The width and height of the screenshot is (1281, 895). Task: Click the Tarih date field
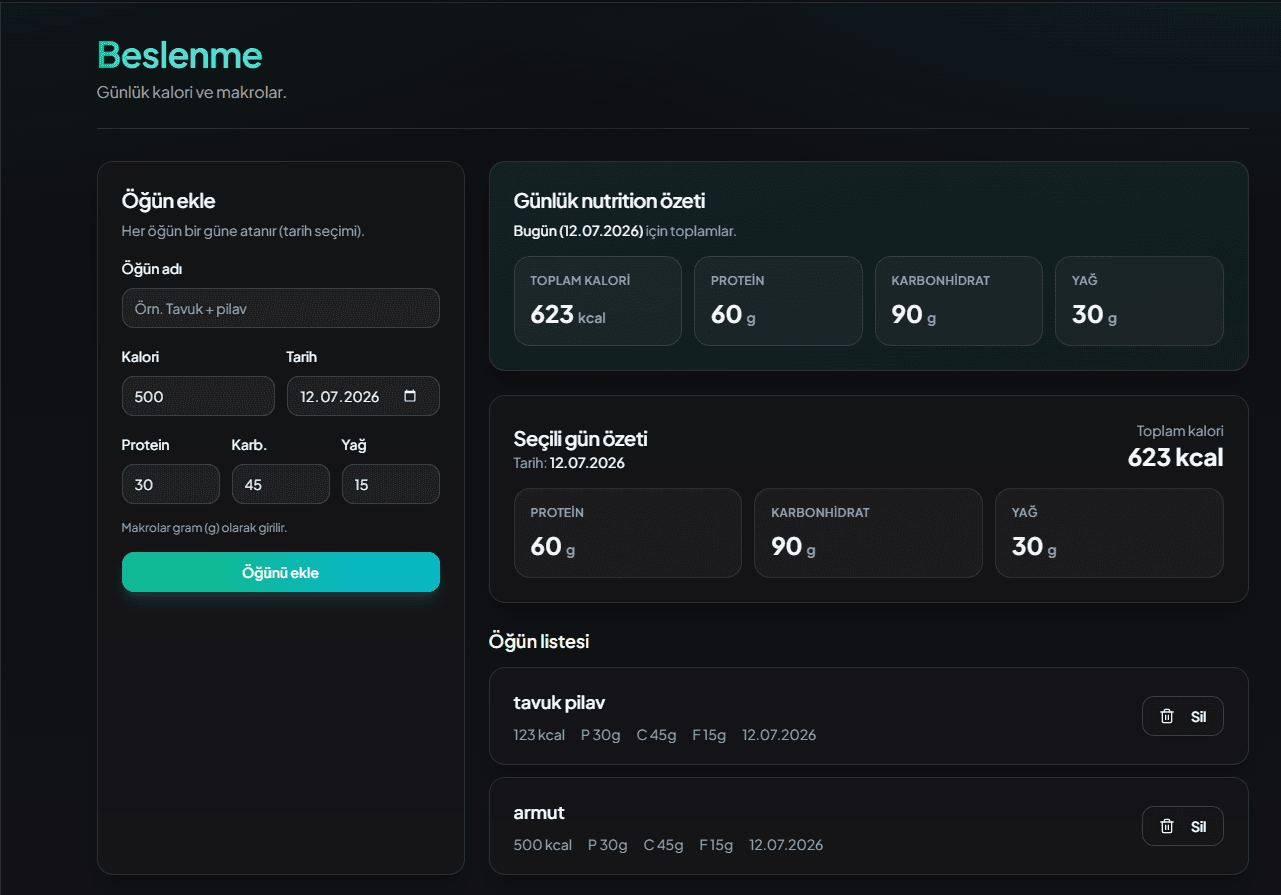[363, 396]
